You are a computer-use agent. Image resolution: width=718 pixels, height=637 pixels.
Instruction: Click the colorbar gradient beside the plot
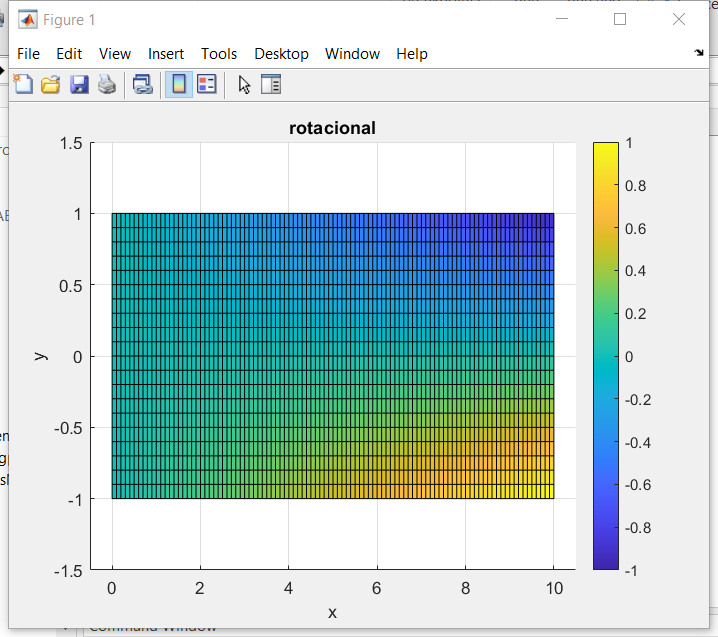tap(605, 356)
